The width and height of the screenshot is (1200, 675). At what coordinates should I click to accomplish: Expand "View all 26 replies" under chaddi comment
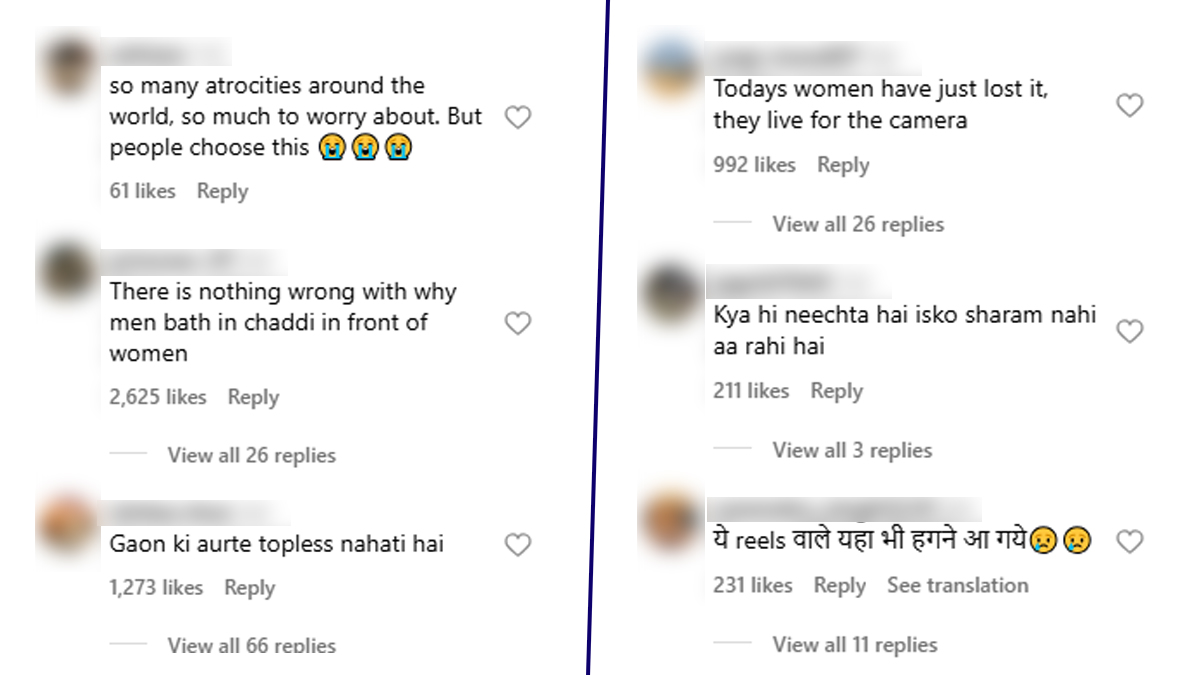[251, 455]
